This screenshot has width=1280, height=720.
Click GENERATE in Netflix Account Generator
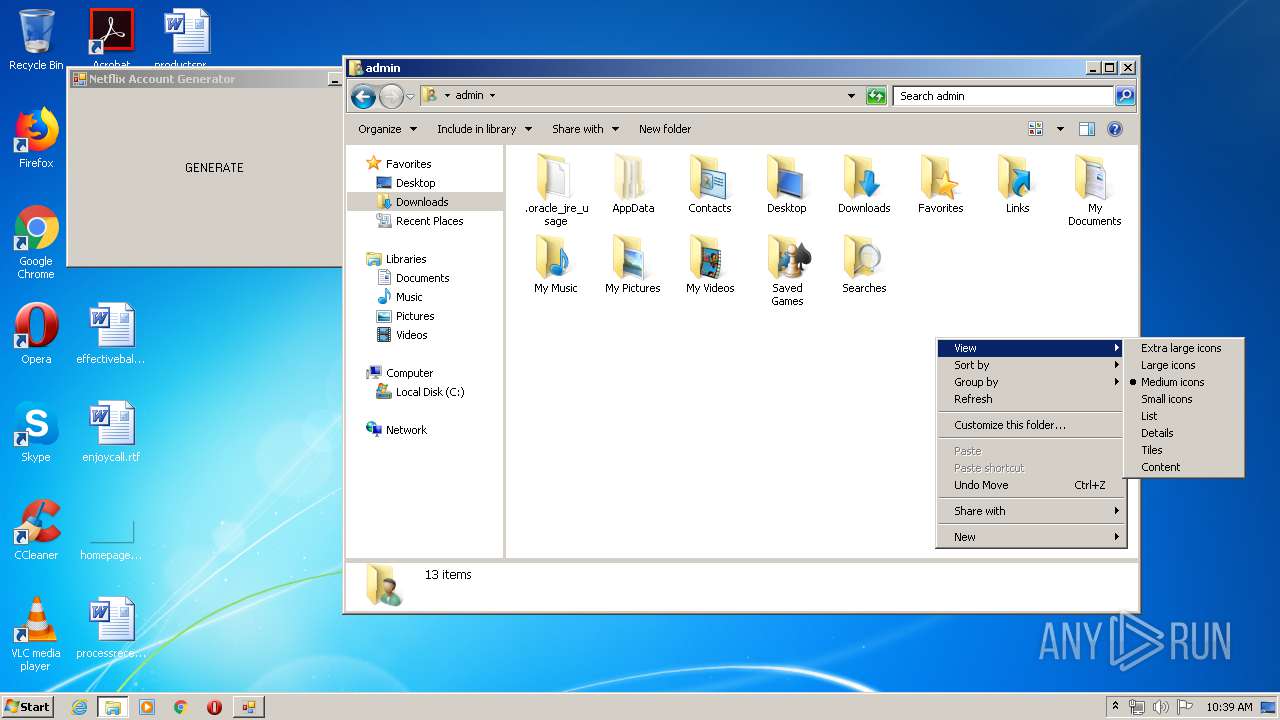[214, 168]
